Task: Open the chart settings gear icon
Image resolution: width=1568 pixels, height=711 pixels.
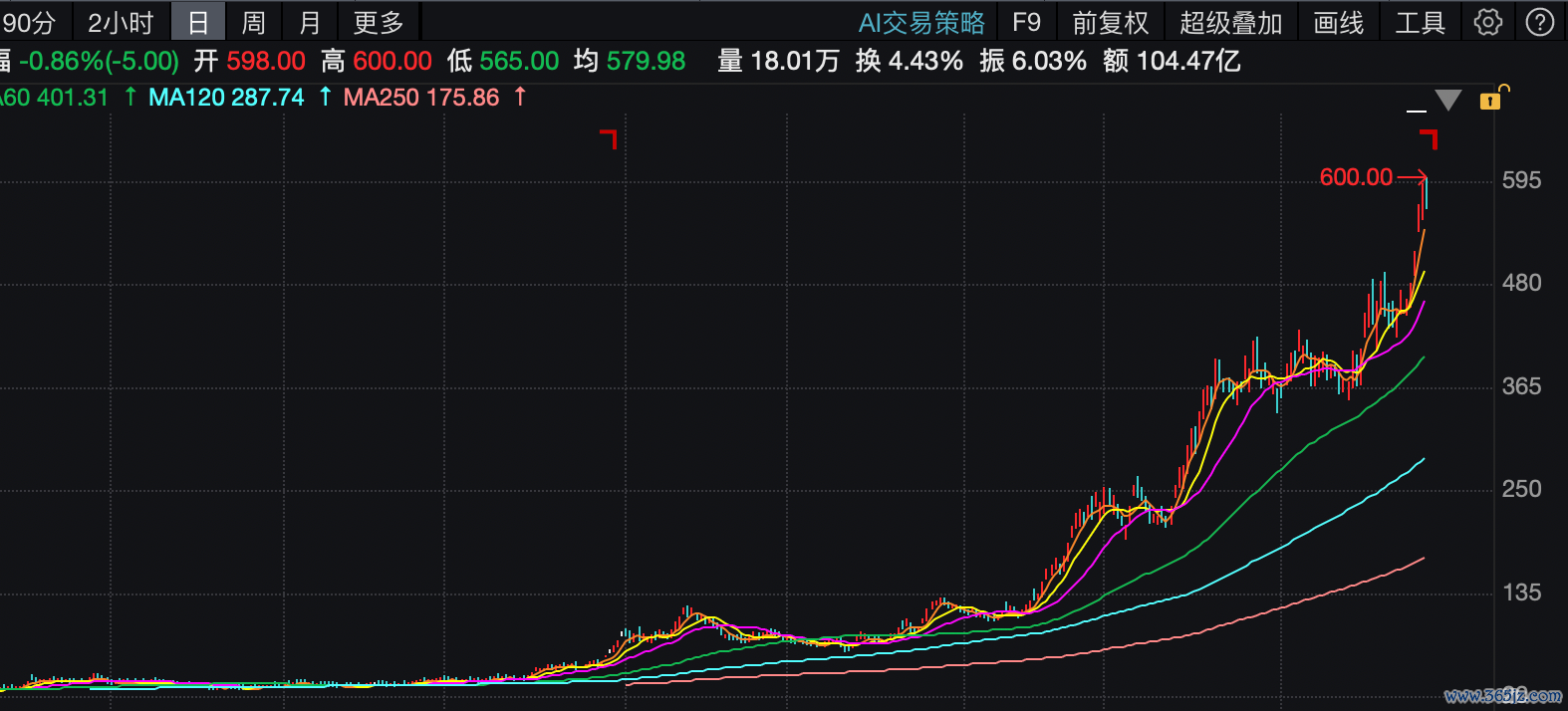Action: [1487, 22]
